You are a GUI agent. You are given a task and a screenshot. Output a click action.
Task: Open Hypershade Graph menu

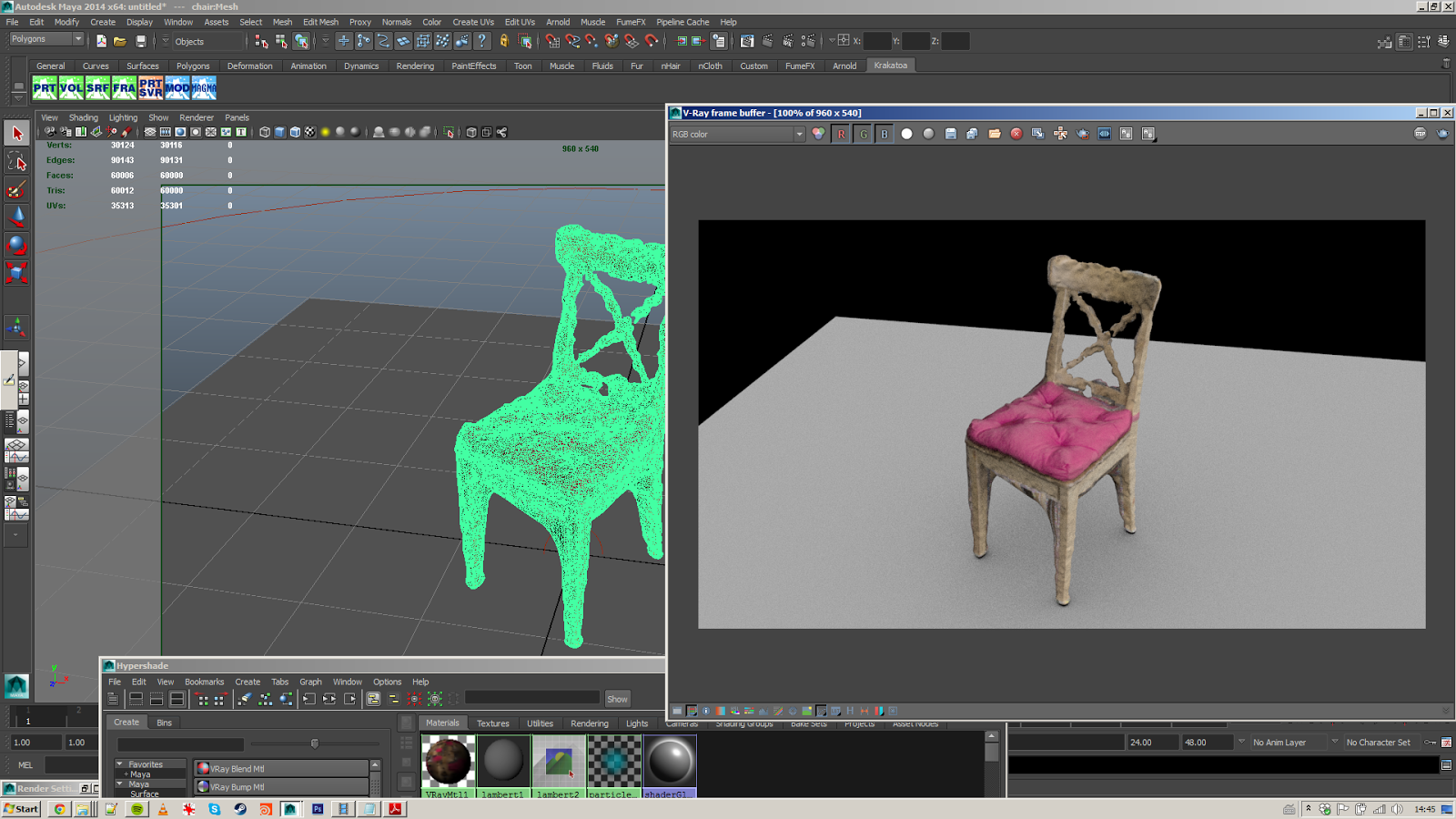tap(310, 682)
